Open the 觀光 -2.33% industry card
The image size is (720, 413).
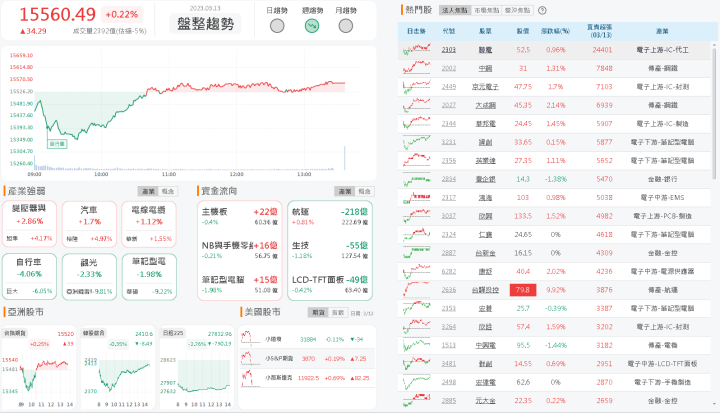click(x=89, y=277)
